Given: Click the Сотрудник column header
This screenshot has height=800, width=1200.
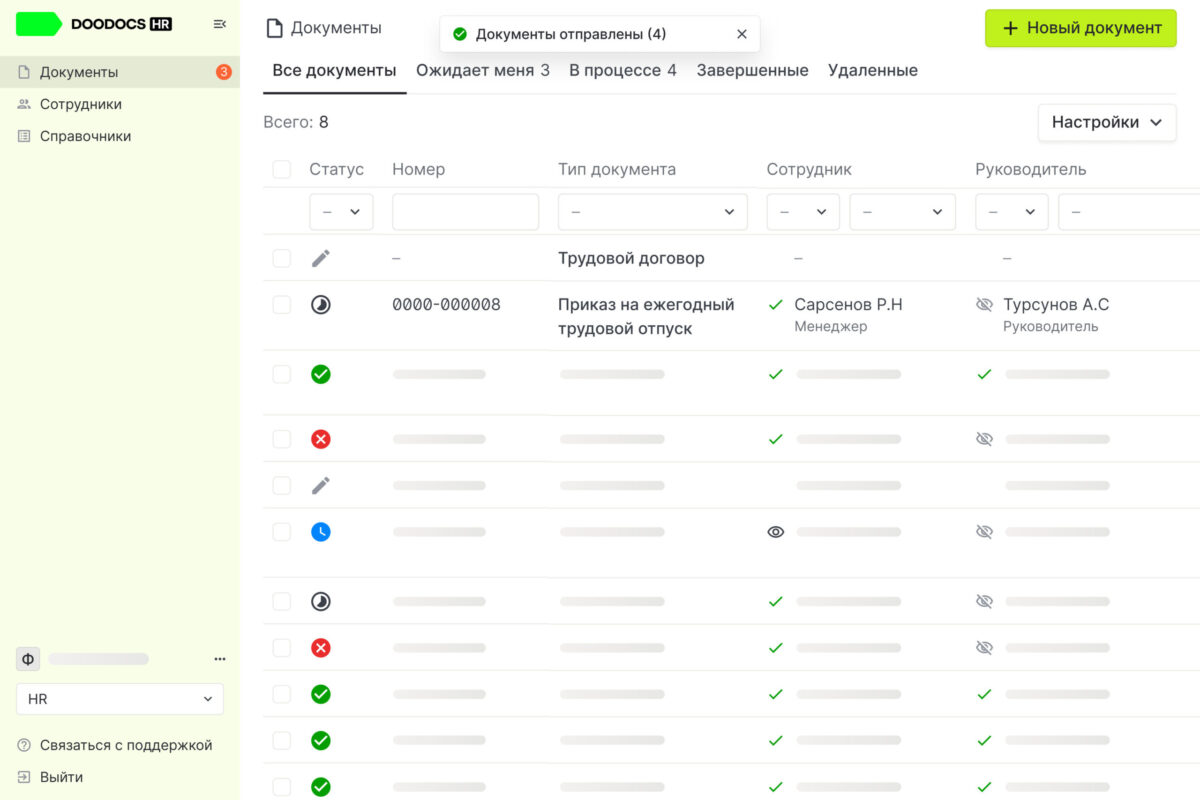Looking at the screenshot, I should tap(809, 169).
